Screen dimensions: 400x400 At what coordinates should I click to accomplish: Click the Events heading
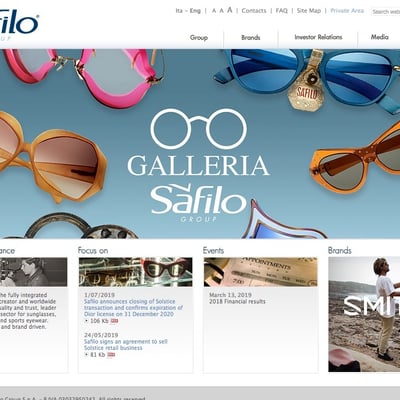(x=213, y=251)
